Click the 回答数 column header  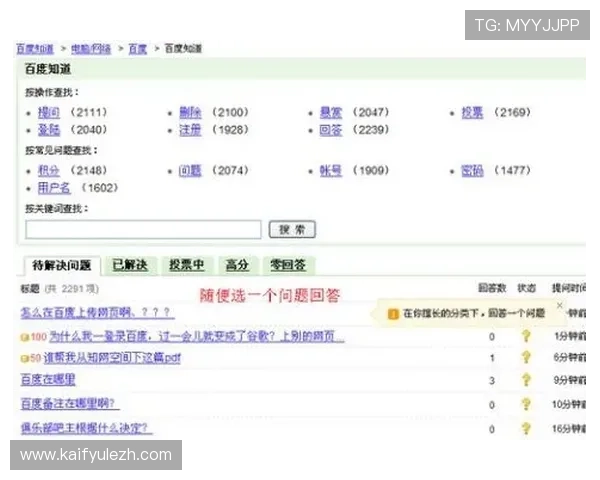[492, 288]
